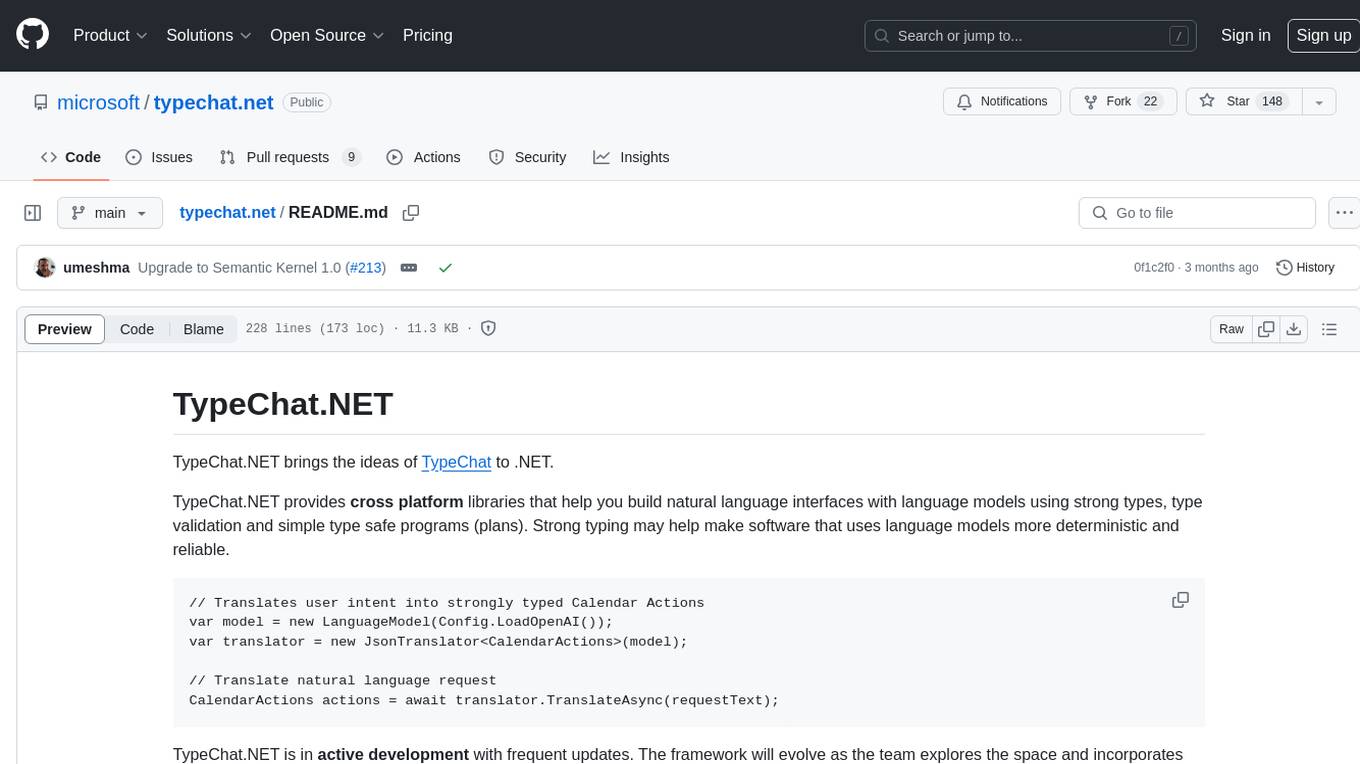1360x764 pixels.
Task: Click the pull requests count badge 9
Action: pos(351,157)
